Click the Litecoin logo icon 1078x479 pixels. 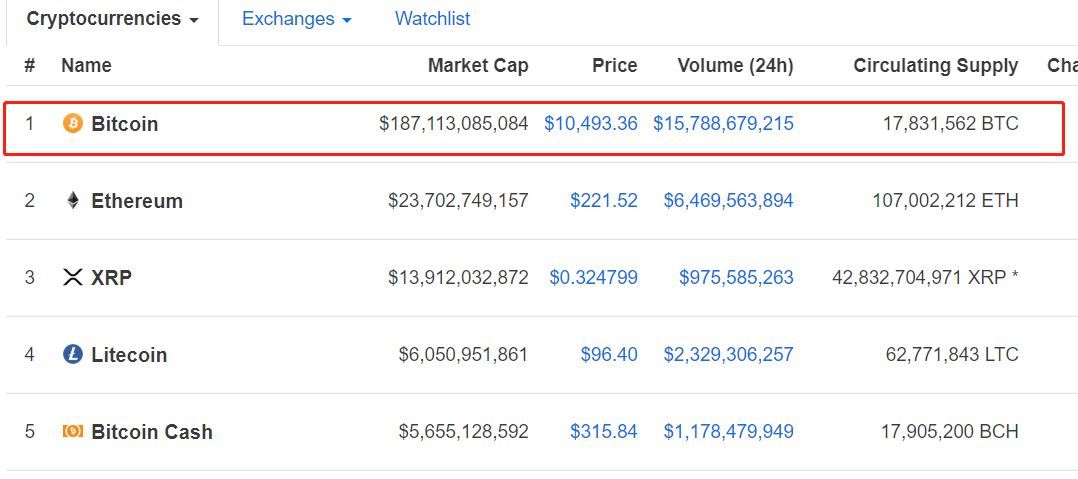[x=72, y=355]
